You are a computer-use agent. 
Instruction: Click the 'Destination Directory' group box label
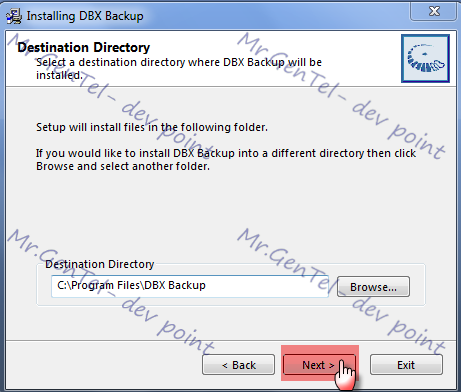click(100, 264)
